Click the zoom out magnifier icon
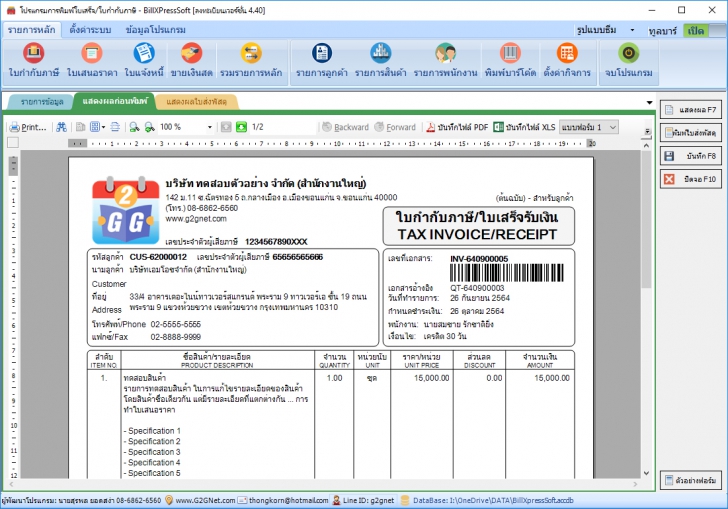 tap(134, 127)
